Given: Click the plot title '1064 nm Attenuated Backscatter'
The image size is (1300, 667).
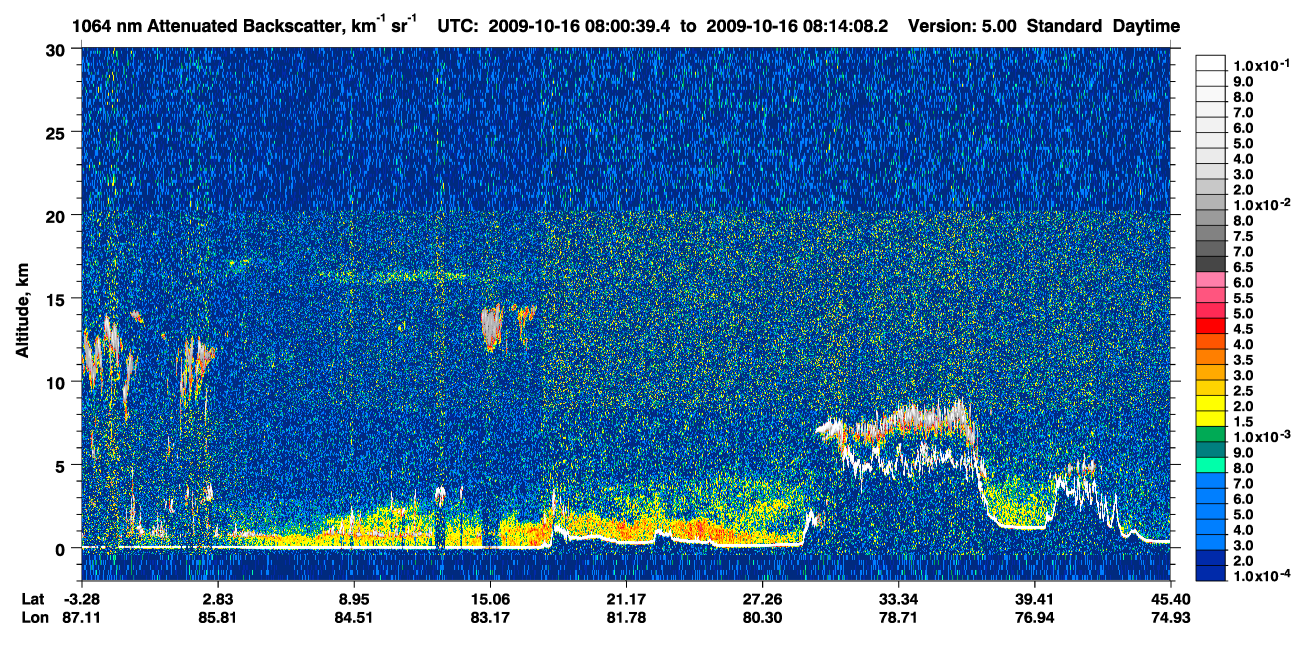Looking at the screenshot, I should coord(207,26).
